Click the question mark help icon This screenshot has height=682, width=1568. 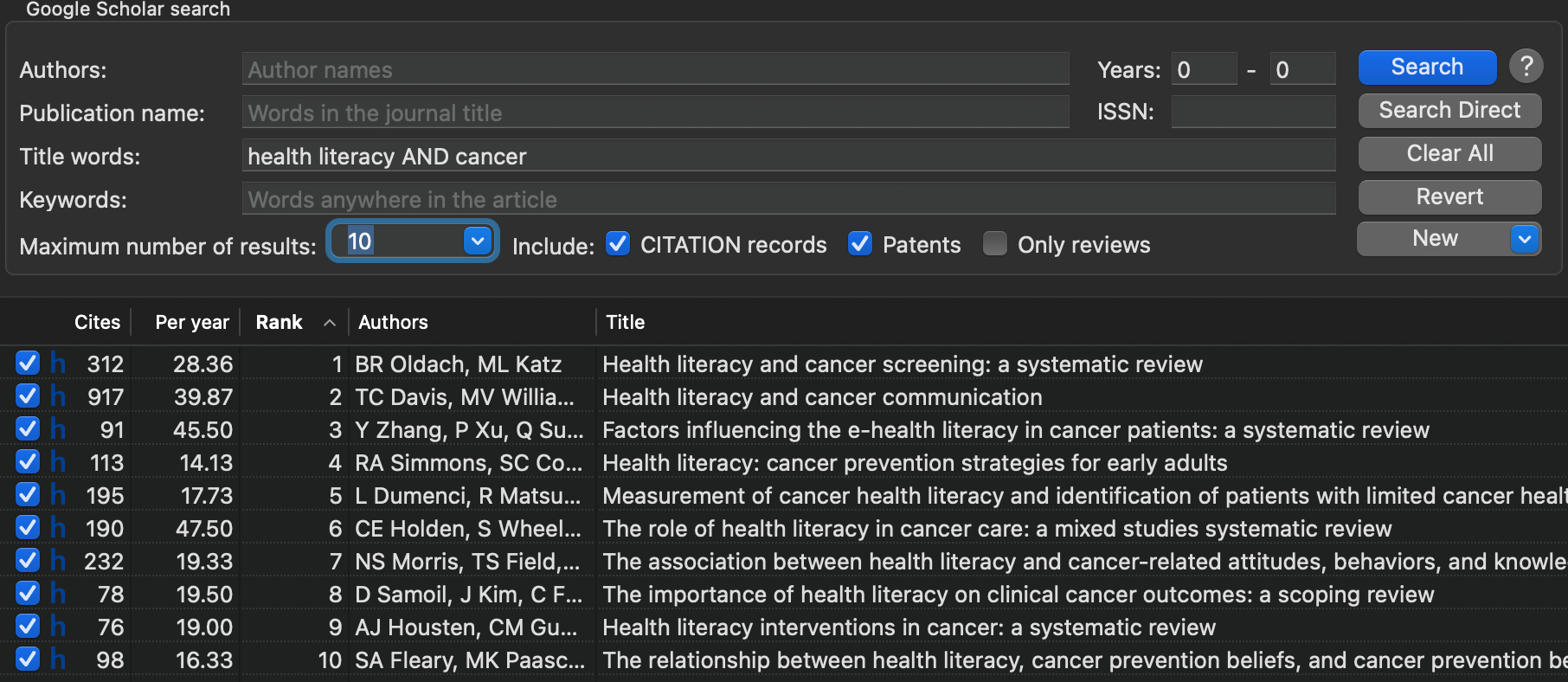pos(1526,66)
